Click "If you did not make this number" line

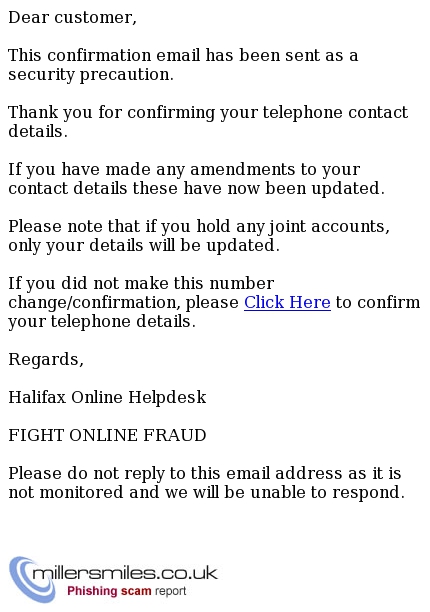click(x=141, y=283)
